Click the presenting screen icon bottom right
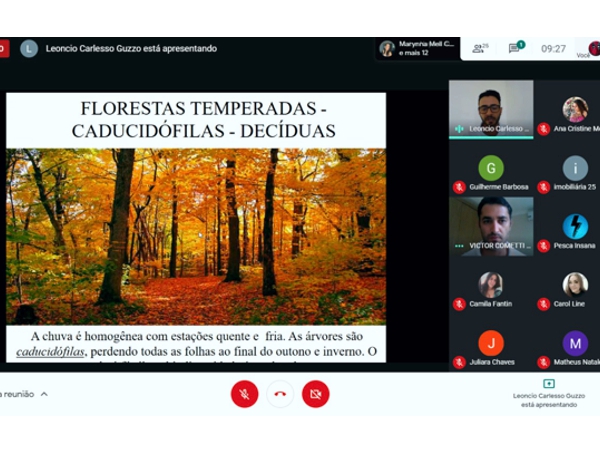 [549, 383]
